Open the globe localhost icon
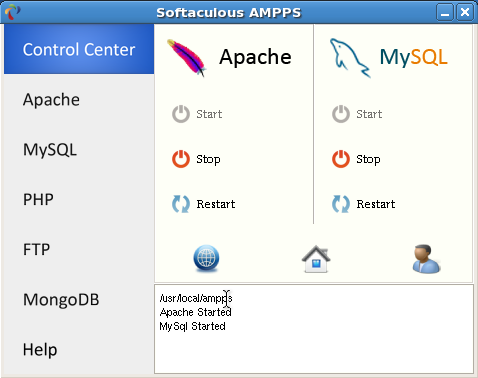 (206, 258)
